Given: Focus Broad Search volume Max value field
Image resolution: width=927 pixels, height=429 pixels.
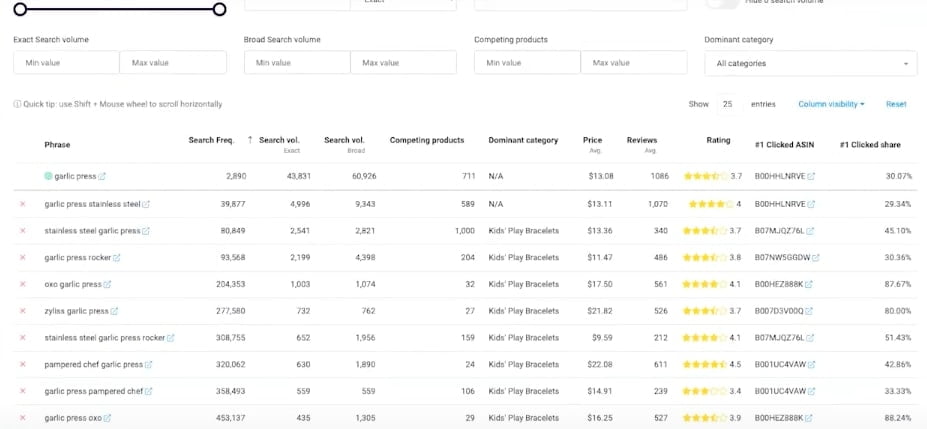Looking at the screenshot, I should pos(403,63).
